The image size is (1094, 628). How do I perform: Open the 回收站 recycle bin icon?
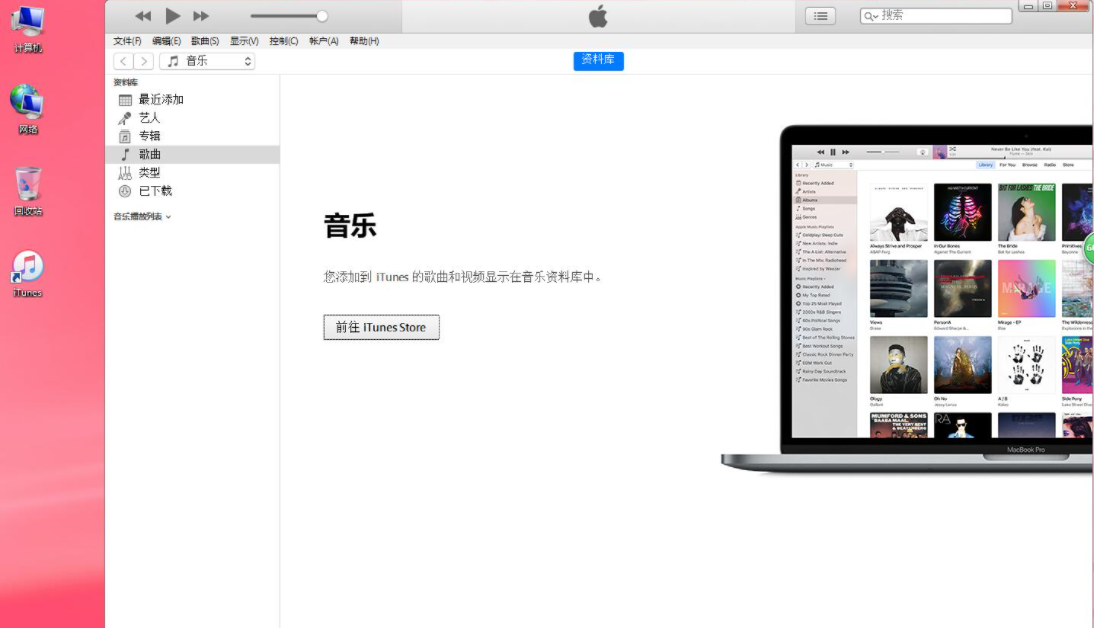28,192
